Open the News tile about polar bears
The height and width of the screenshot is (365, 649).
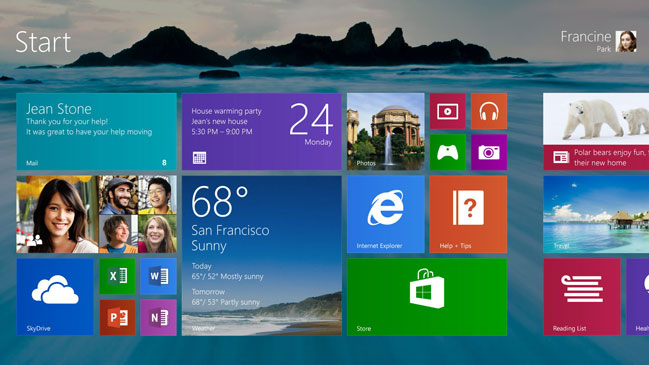(596, 131)
